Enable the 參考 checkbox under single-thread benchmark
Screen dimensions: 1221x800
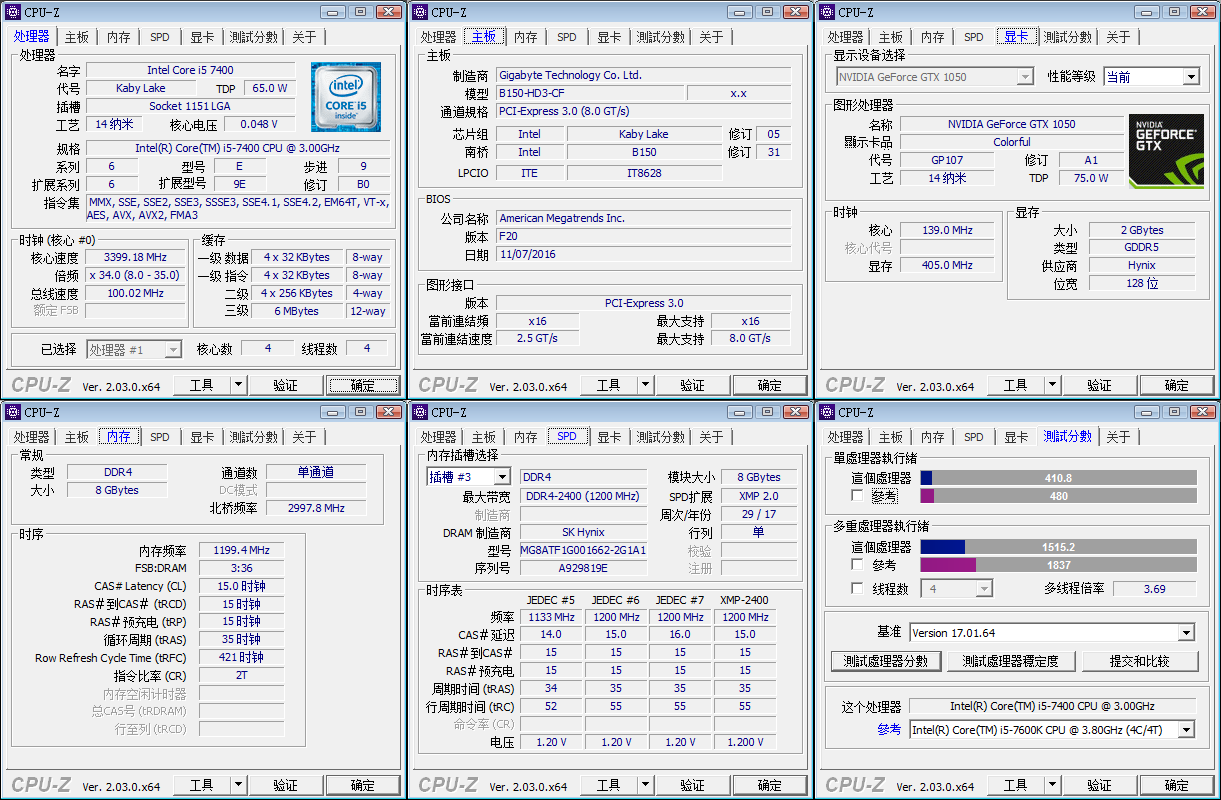pyautogui.click(x=857, y=496)
